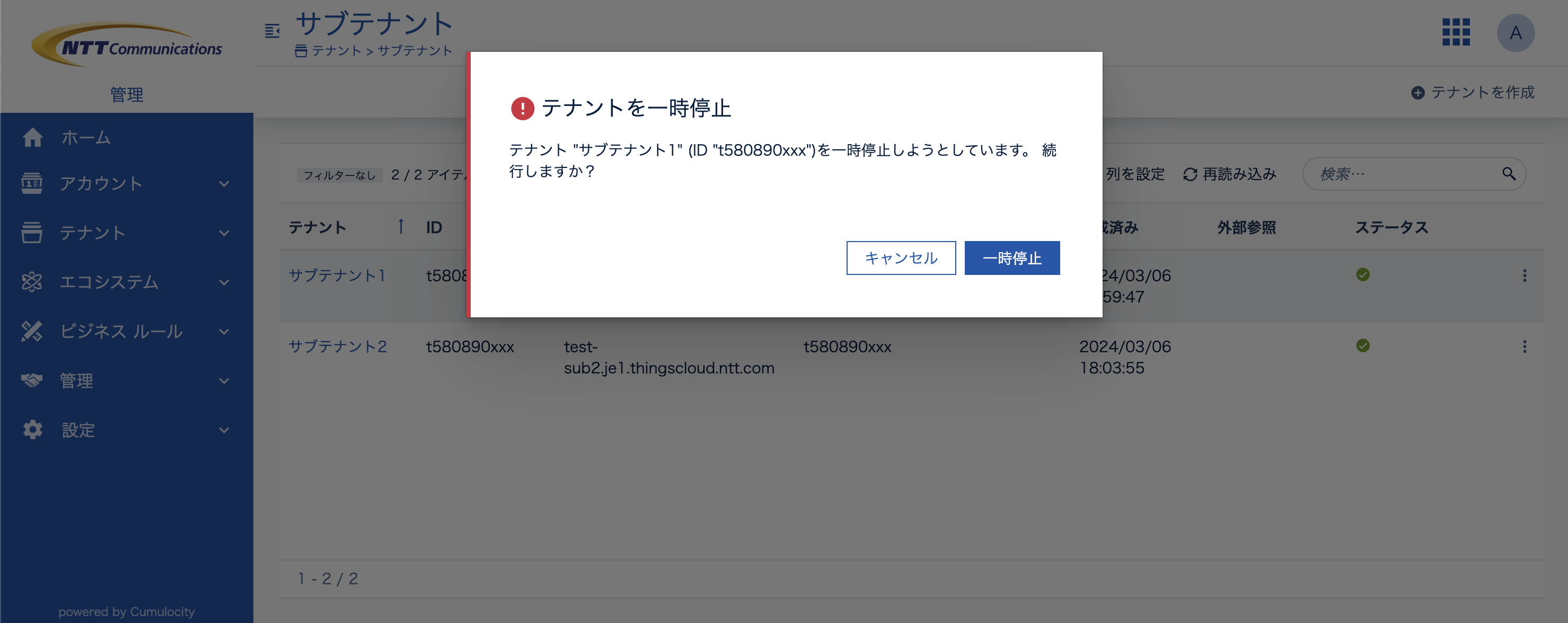Click the home icon in sidebar
Screen dimensions: 1568x623
pos(33,138)
